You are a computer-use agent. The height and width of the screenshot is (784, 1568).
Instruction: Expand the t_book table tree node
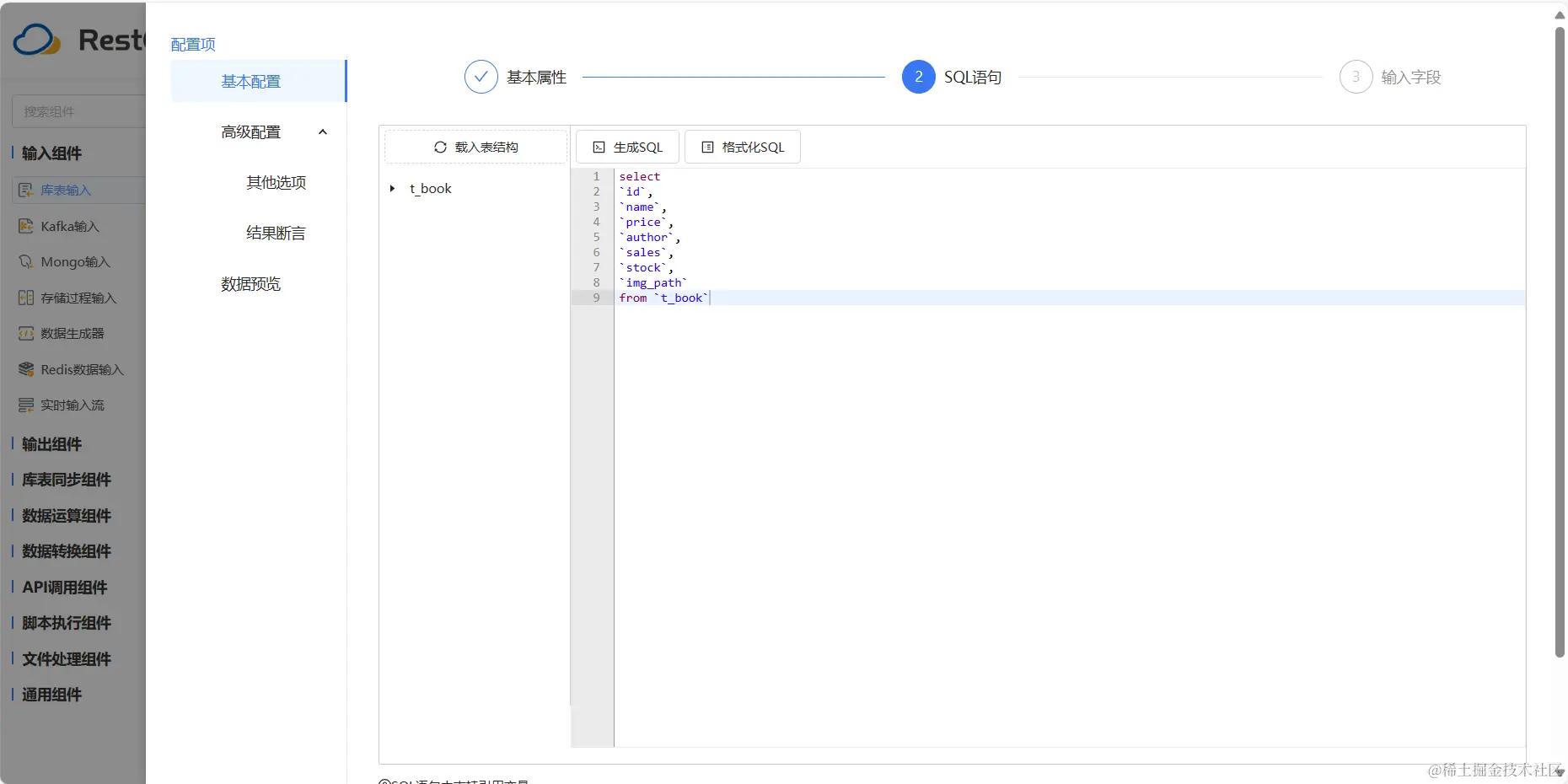(x=392, y=188)
